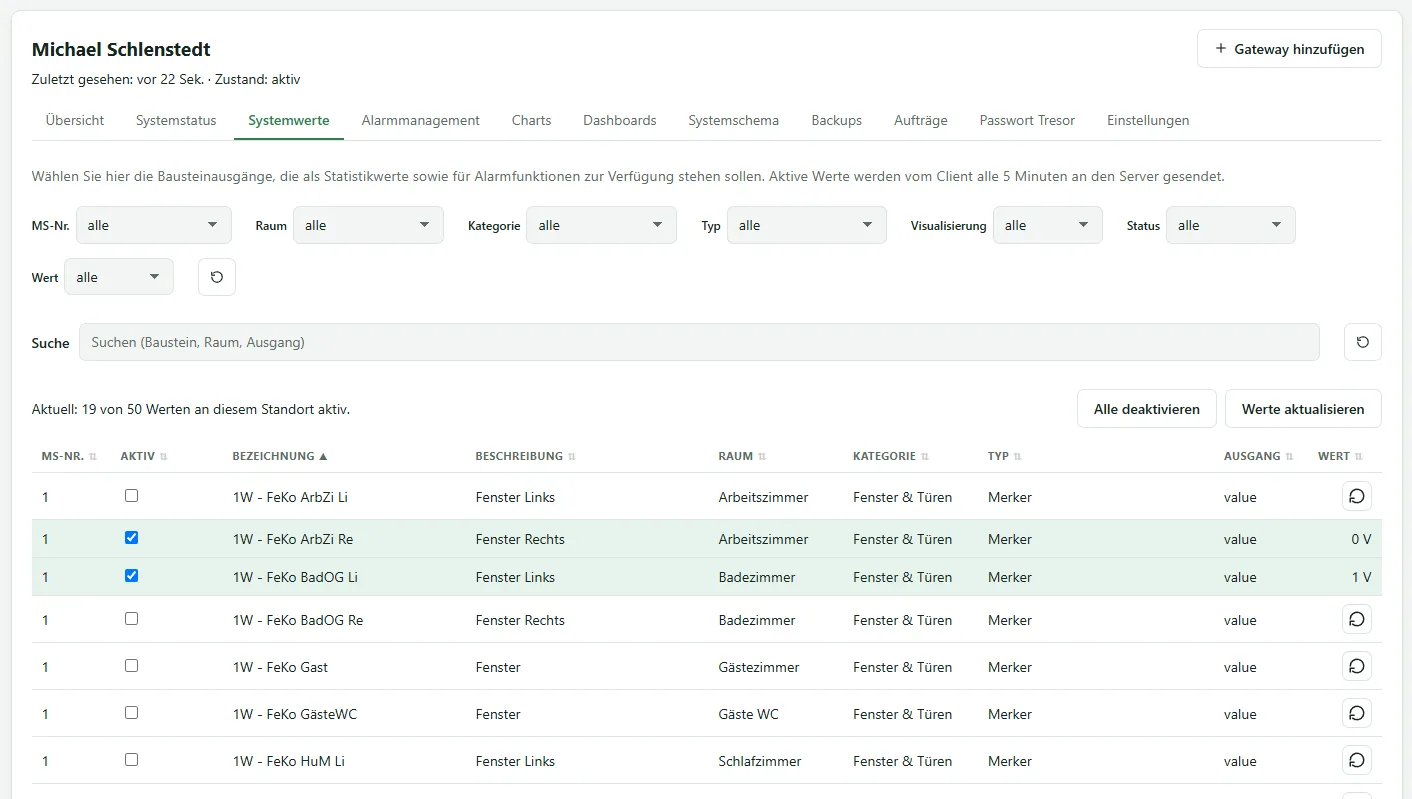Refresh value for 1W - FeKo BadOG Re row
This screenshot has width=1412, height=799.
(1356, 619)
